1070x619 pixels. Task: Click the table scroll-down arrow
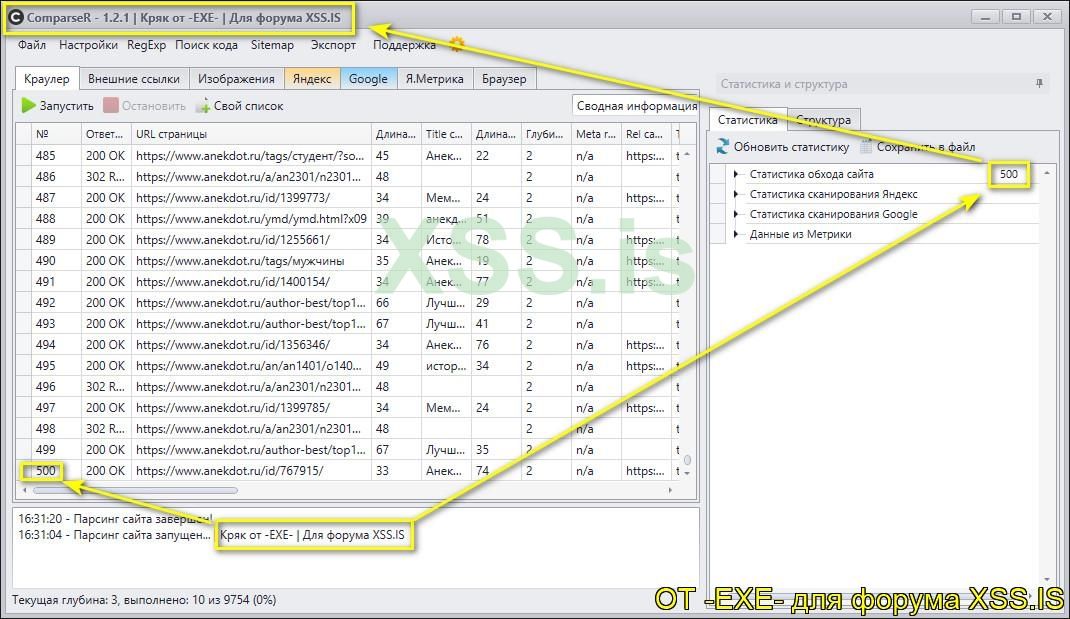(x=687, y=473)
